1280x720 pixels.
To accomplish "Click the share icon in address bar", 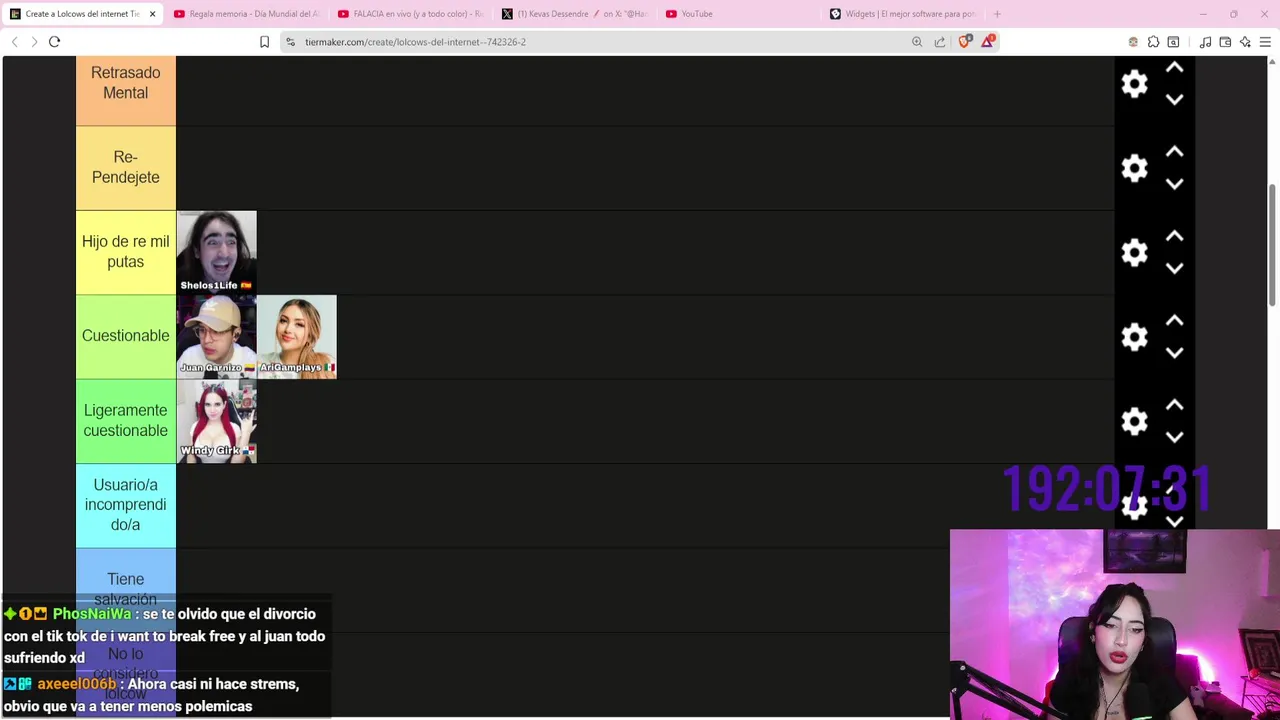I will [x=940, y=42].
